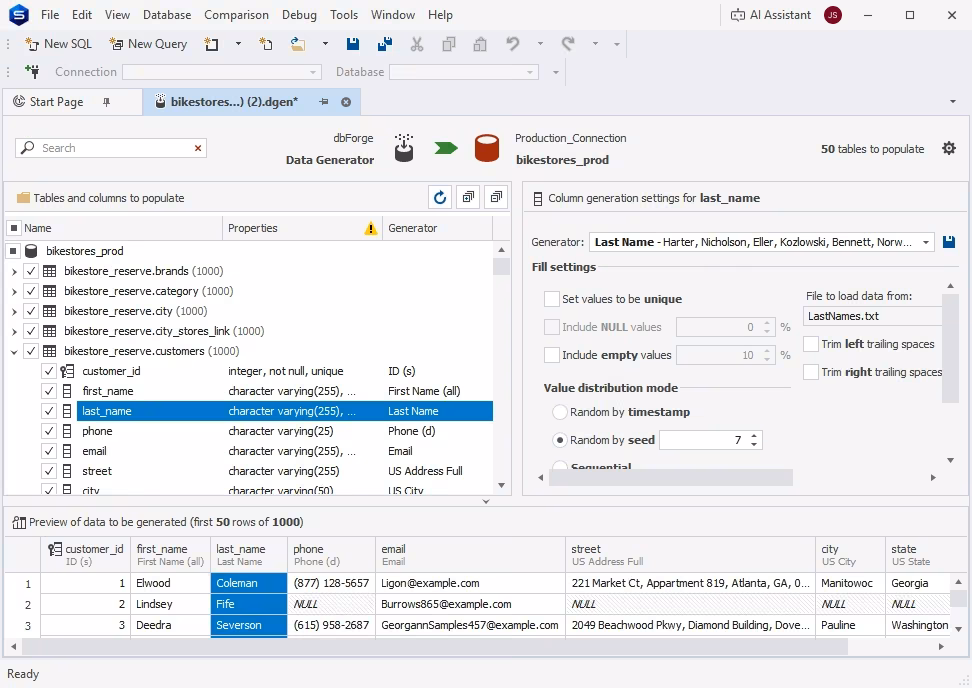Screen dimensions: 972x688
Task: Click the New SQL toolbar button
Action: tap(58, 44)
